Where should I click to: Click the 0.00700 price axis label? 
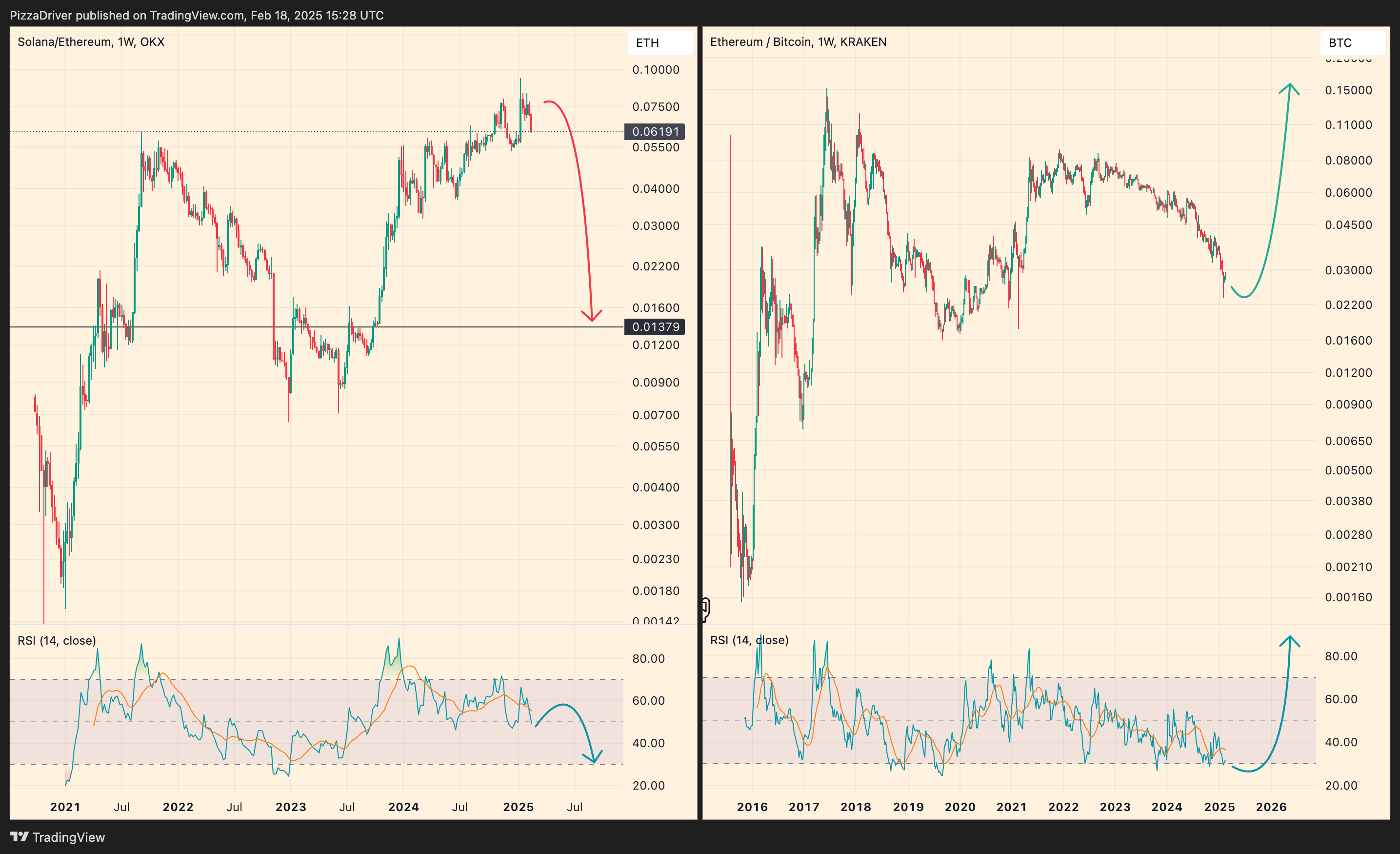(656, 415)
